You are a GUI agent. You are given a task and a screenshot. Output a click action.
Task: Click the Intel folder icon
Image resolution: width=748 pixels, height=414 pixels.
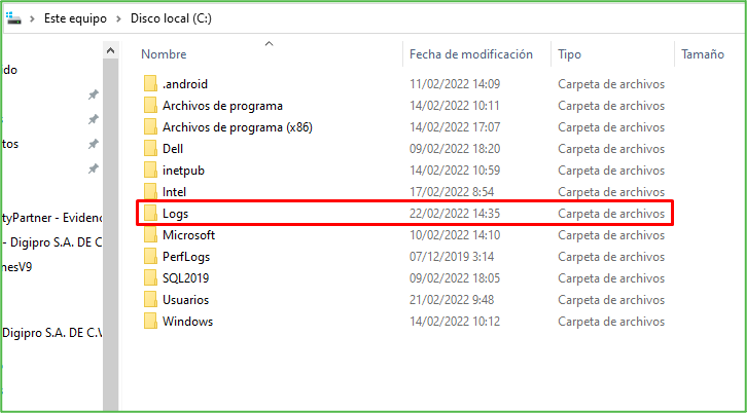(x=150, y=191)
